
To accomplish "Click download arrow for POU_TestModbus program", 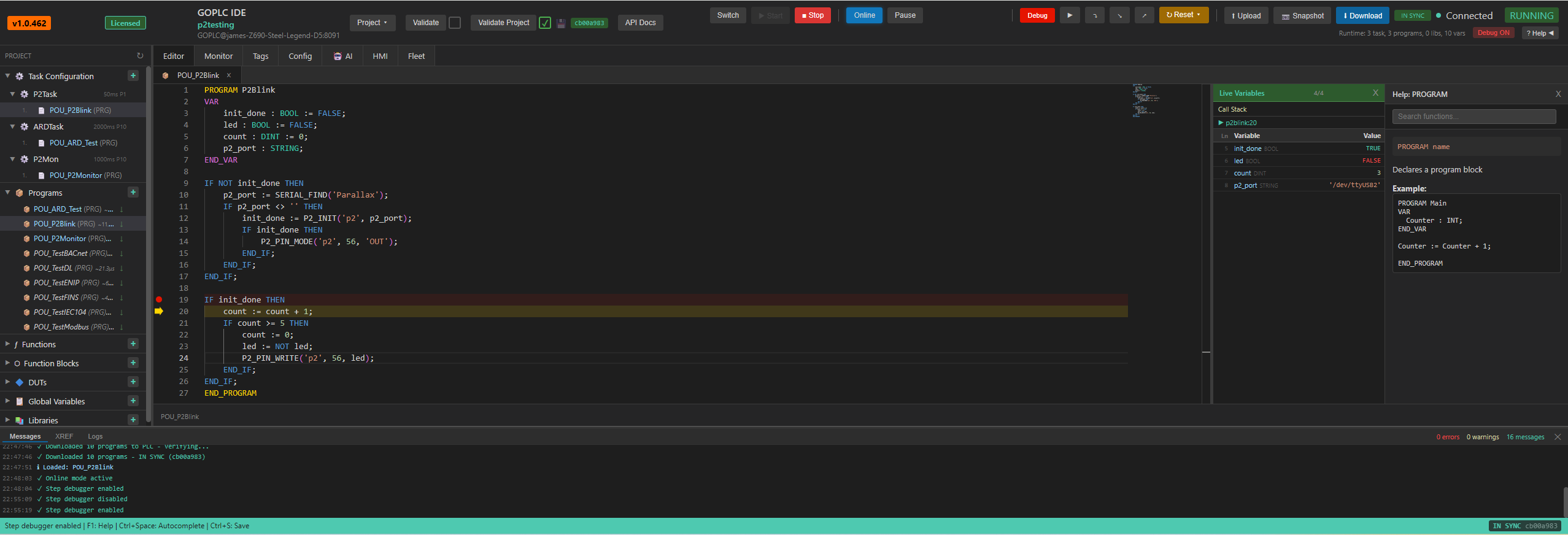I will click(122, 327).
